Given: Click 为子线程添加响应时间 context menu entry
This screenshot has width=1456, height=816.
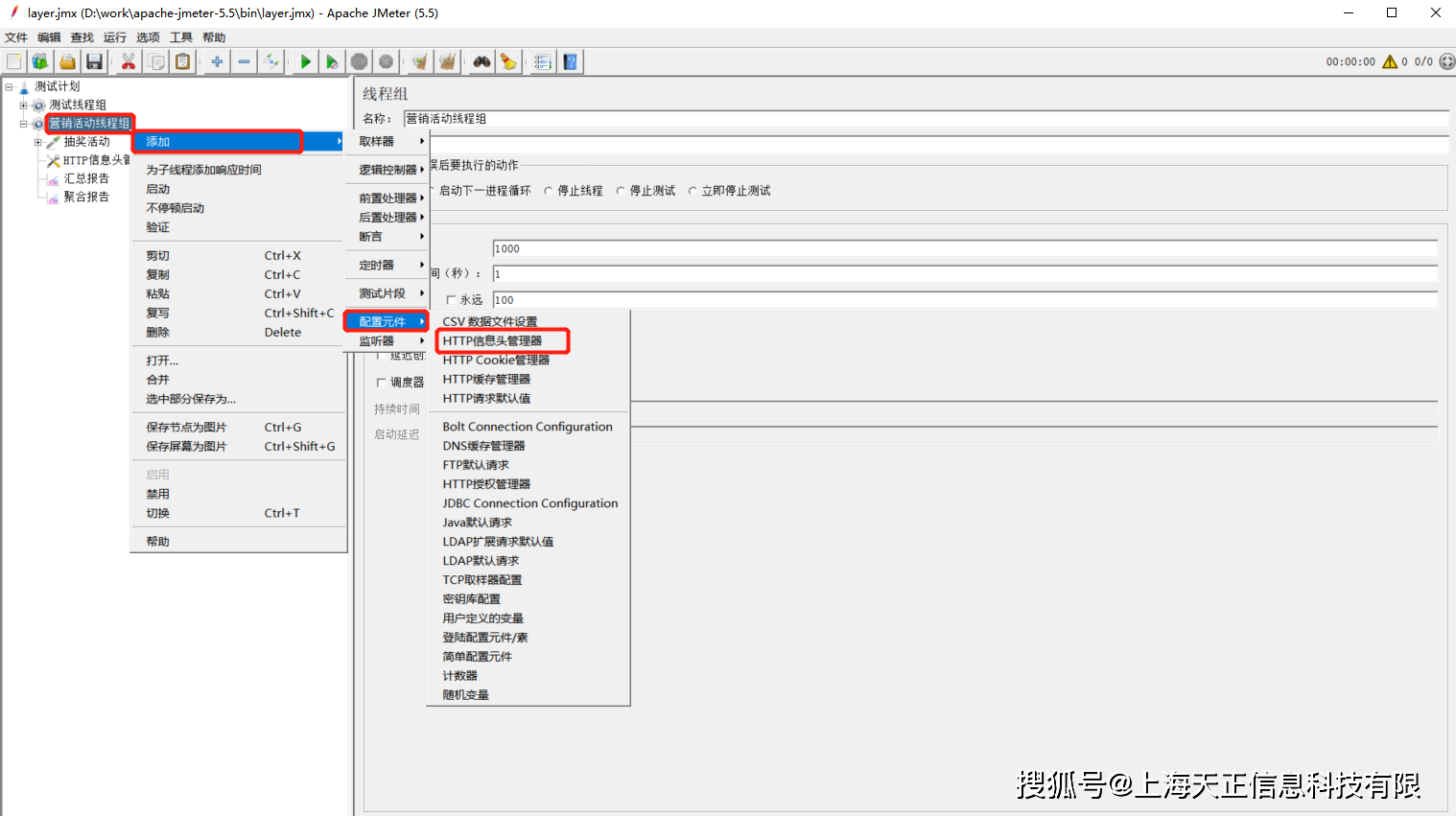Looking at the screenshot, I should pos(203,170).
